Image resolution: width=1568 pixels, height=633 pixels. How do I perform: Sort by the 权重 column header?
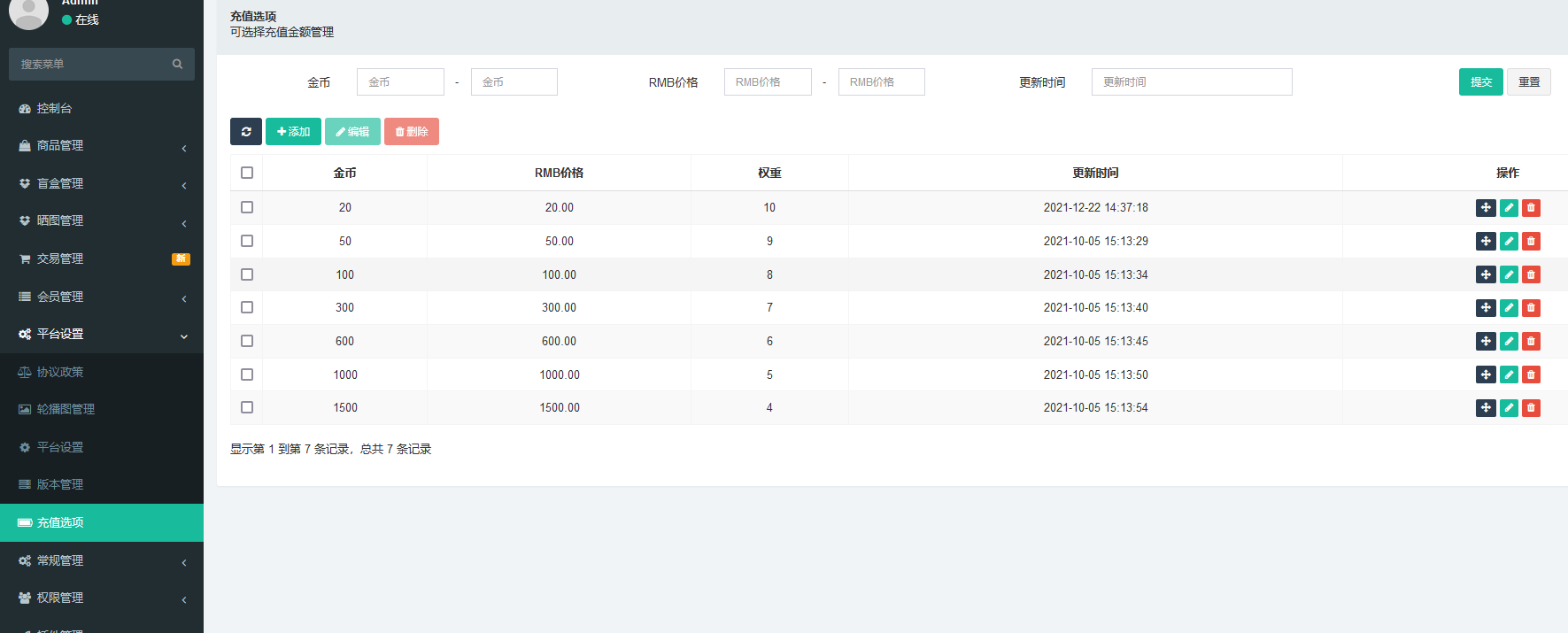pos(769,173)
